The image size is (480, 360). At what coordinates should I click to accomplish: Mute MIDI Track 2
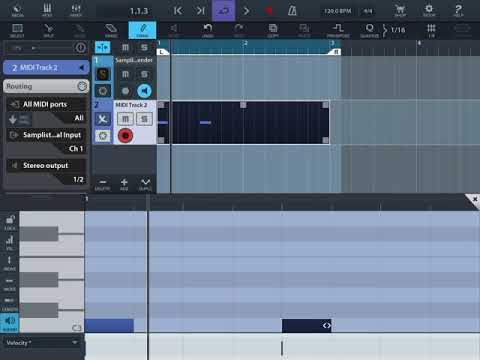click(125, 119)
